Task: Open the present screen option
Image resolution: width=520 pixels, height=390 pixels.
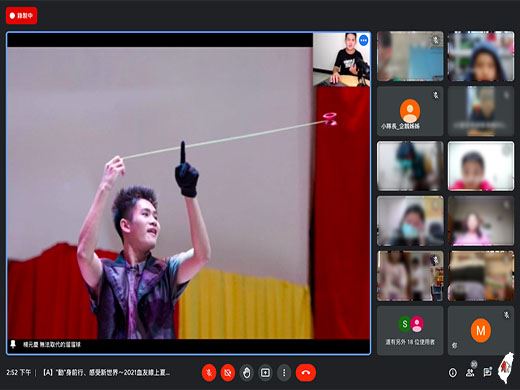Action: coord(266,372)
